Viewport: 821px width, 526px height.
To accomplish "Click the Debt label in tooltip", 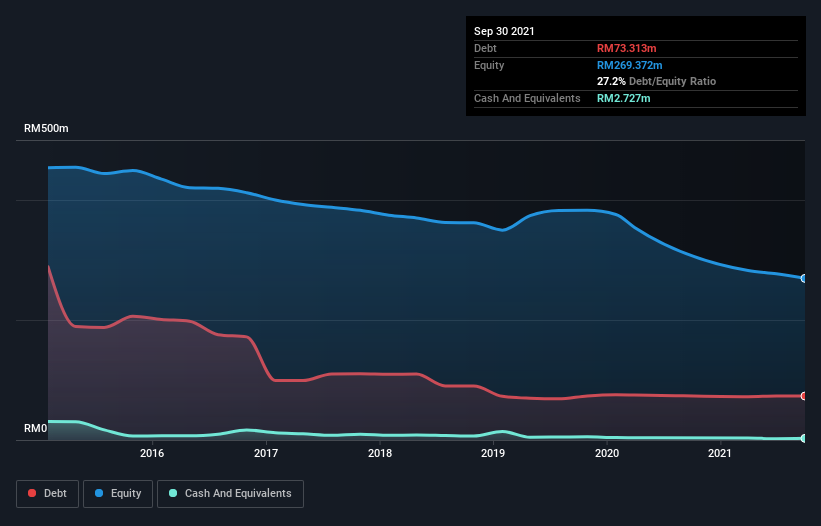I will click(485, 48).
